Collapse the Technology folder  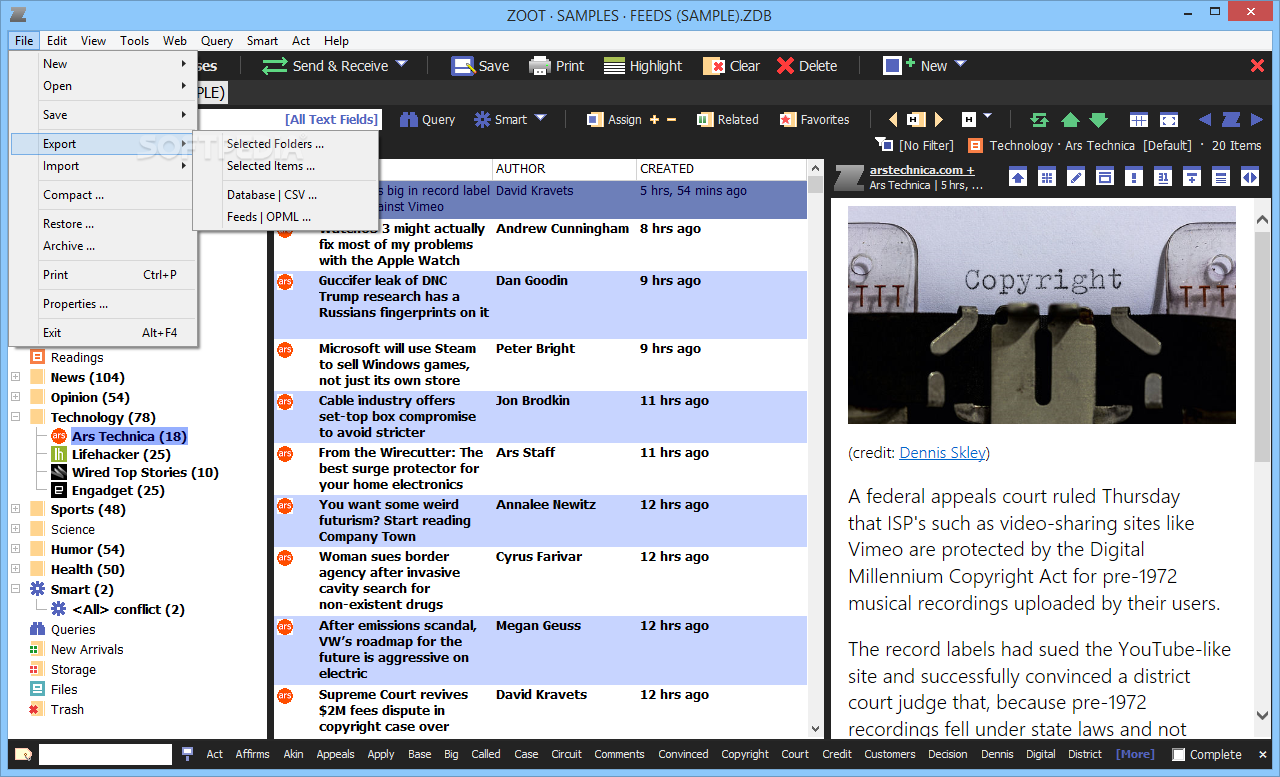point(15,417)
